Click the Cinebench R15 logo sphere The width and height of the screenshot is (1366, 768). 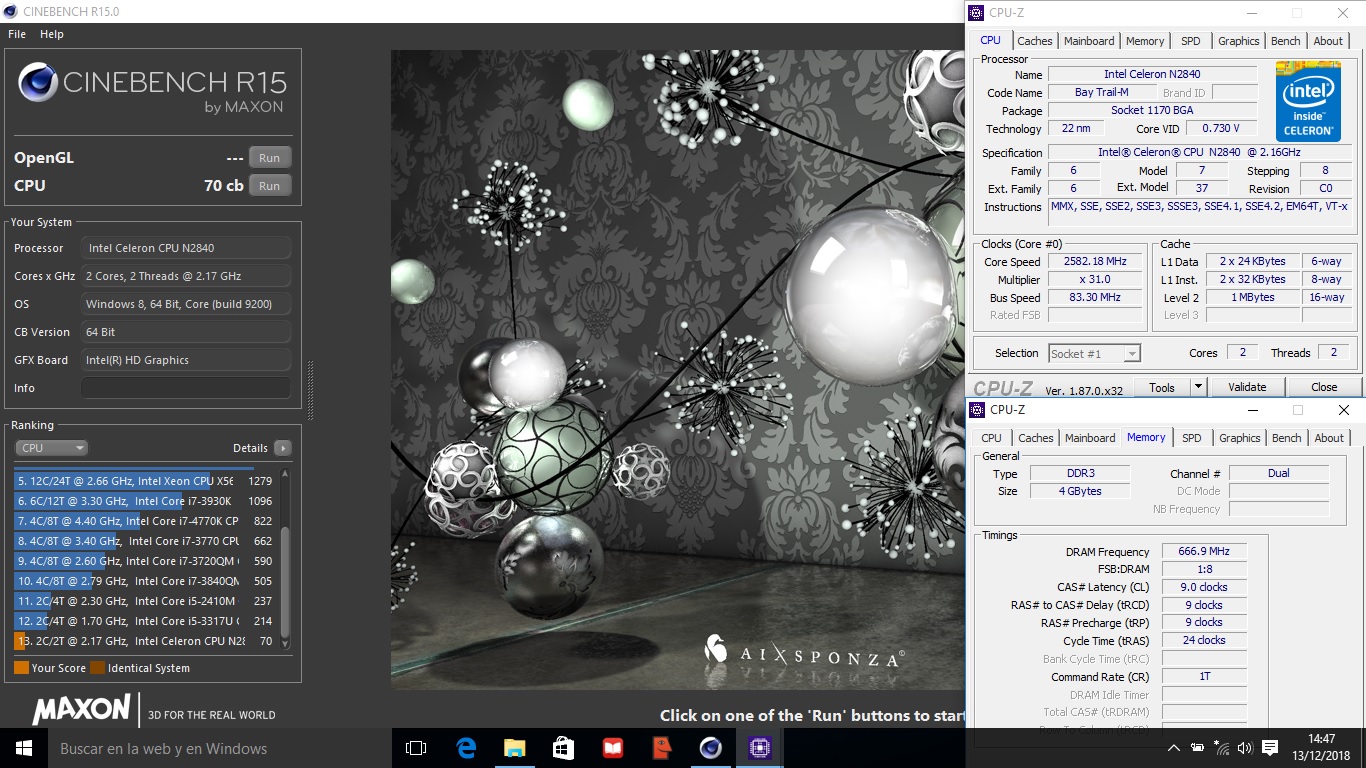(x=37, y=81)
